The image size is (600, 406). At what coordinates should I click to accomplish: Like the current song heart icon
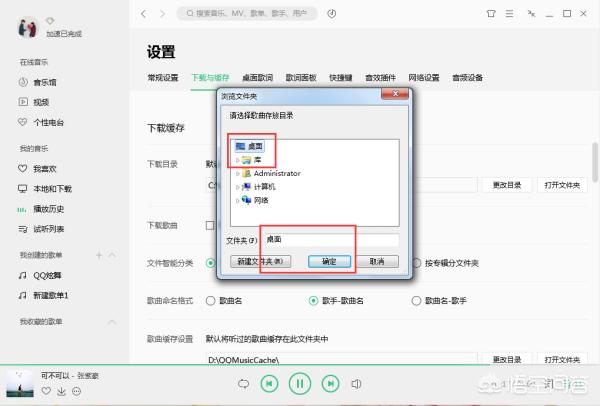click(46, 391)
